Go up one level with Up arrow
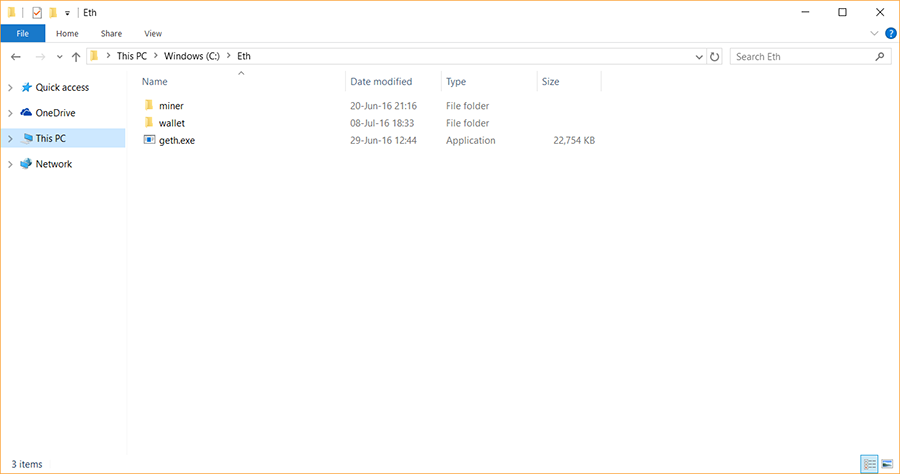 pos(76,56)
